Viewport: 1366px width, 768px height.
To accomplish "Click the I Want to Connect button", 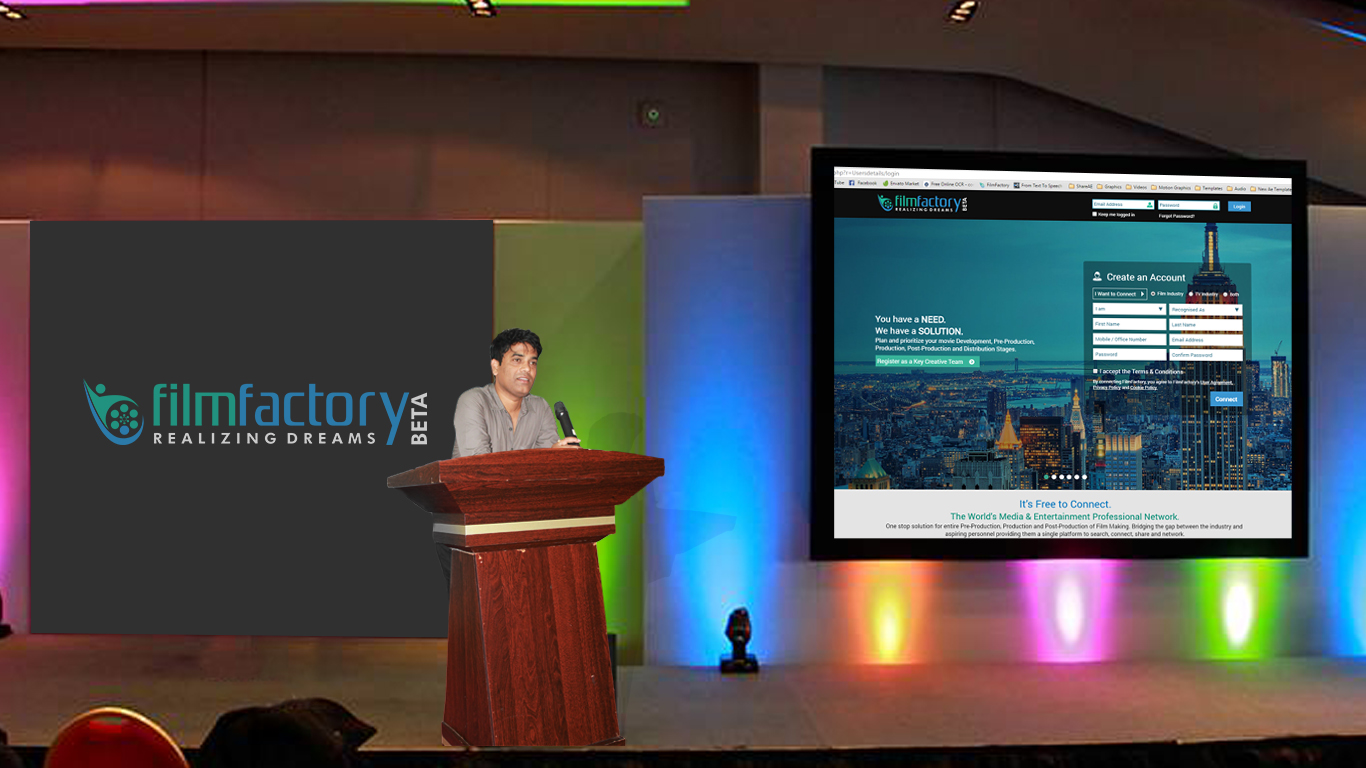I will click(x=1120, y=294).
